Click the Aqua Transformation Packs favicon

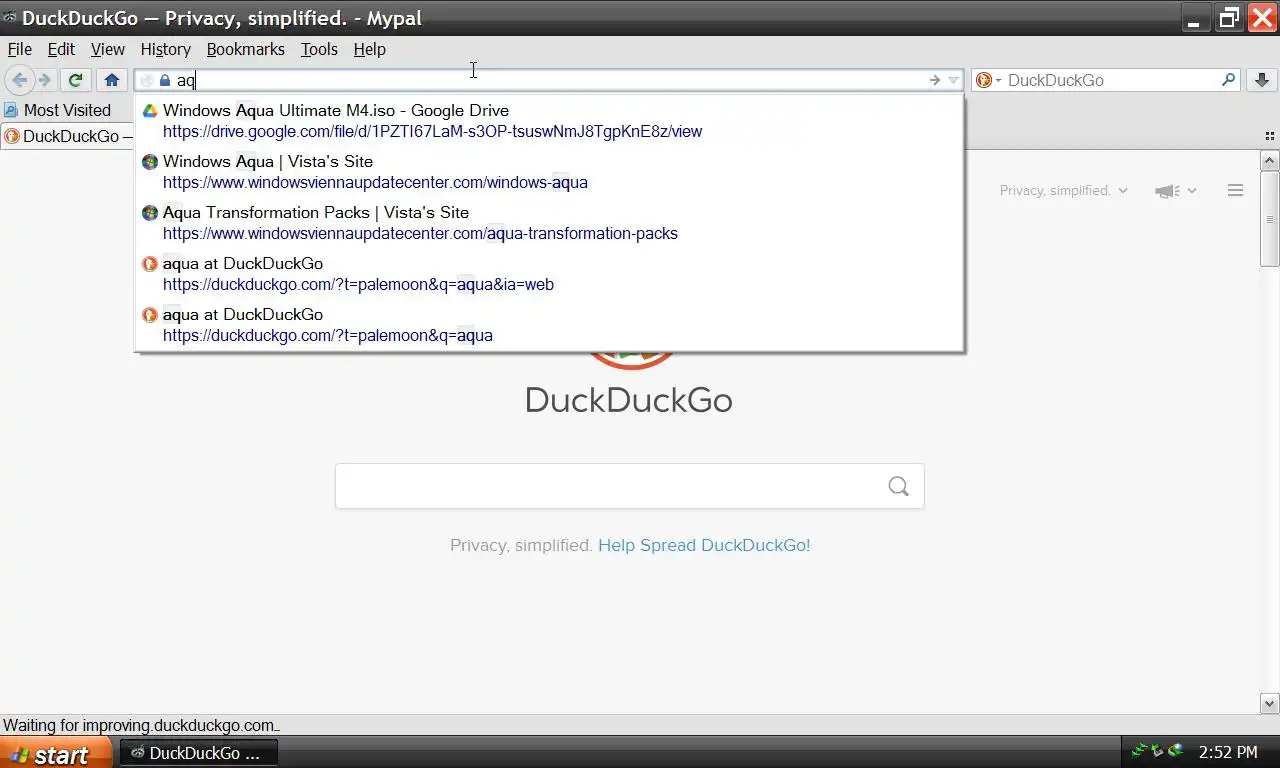click(150, 213)
